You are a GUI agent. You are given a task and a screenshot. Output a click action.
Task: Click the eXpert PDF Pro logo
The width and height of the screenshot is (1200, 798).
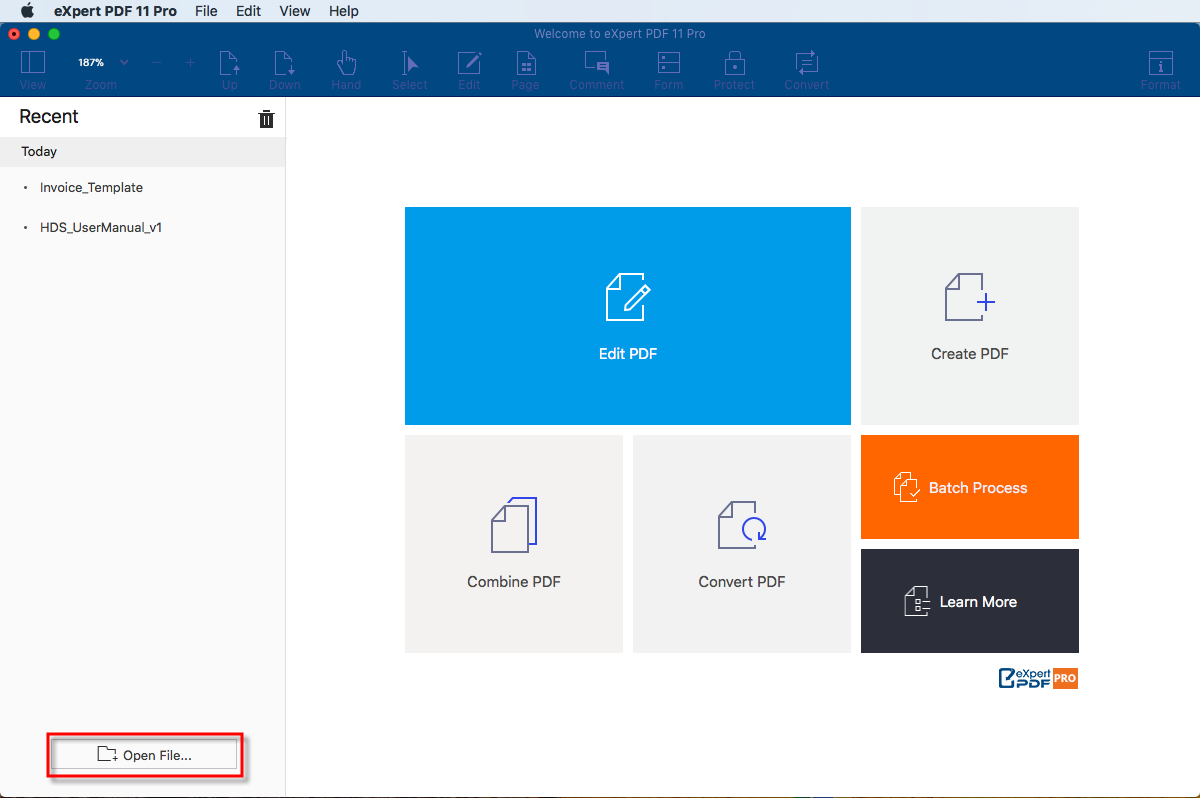[x=1038, y=678]
